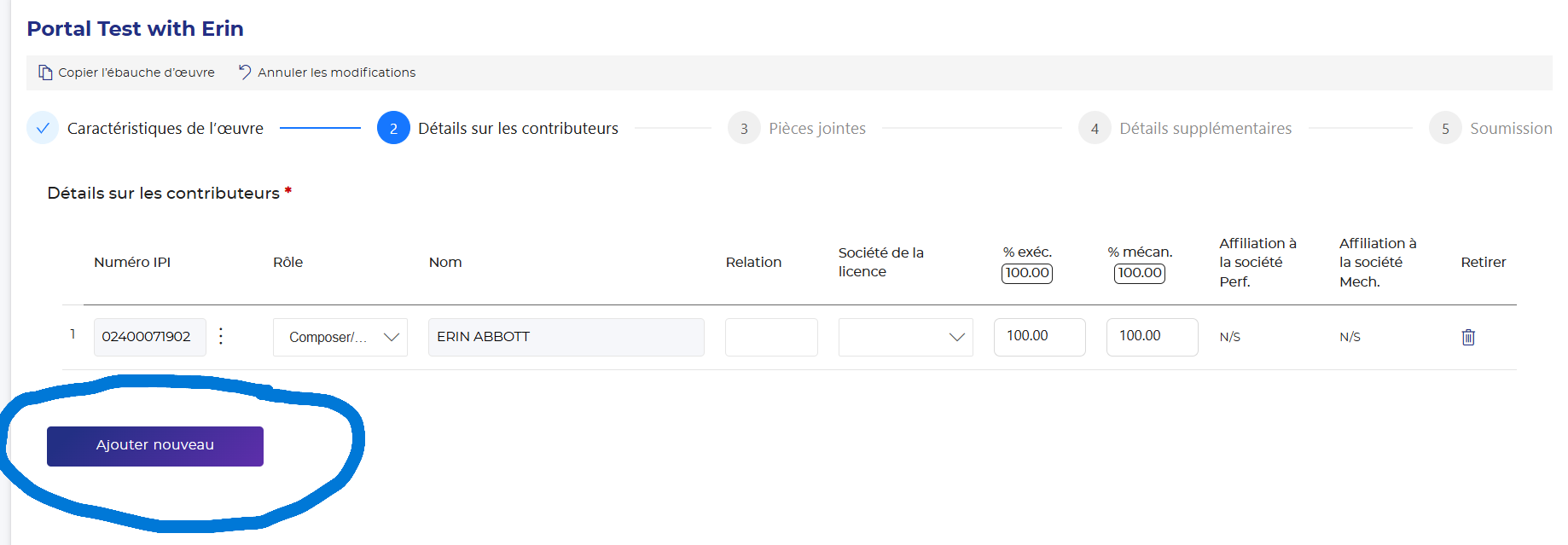Click the step 2 circle icon
The height and width of the screenshot is (545, 1568).
(393, 128)
